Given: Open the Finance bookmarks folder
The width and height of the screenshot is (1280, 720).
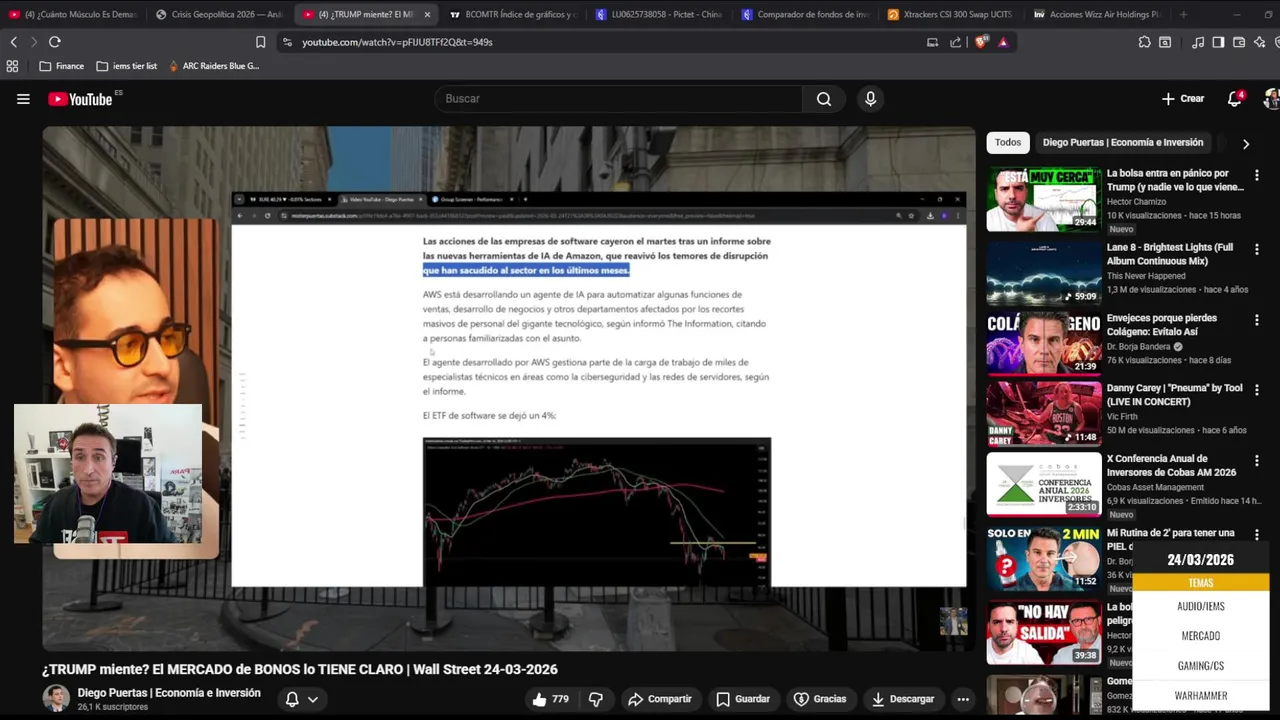Looking at the screenshot, I should click(61, 66).
